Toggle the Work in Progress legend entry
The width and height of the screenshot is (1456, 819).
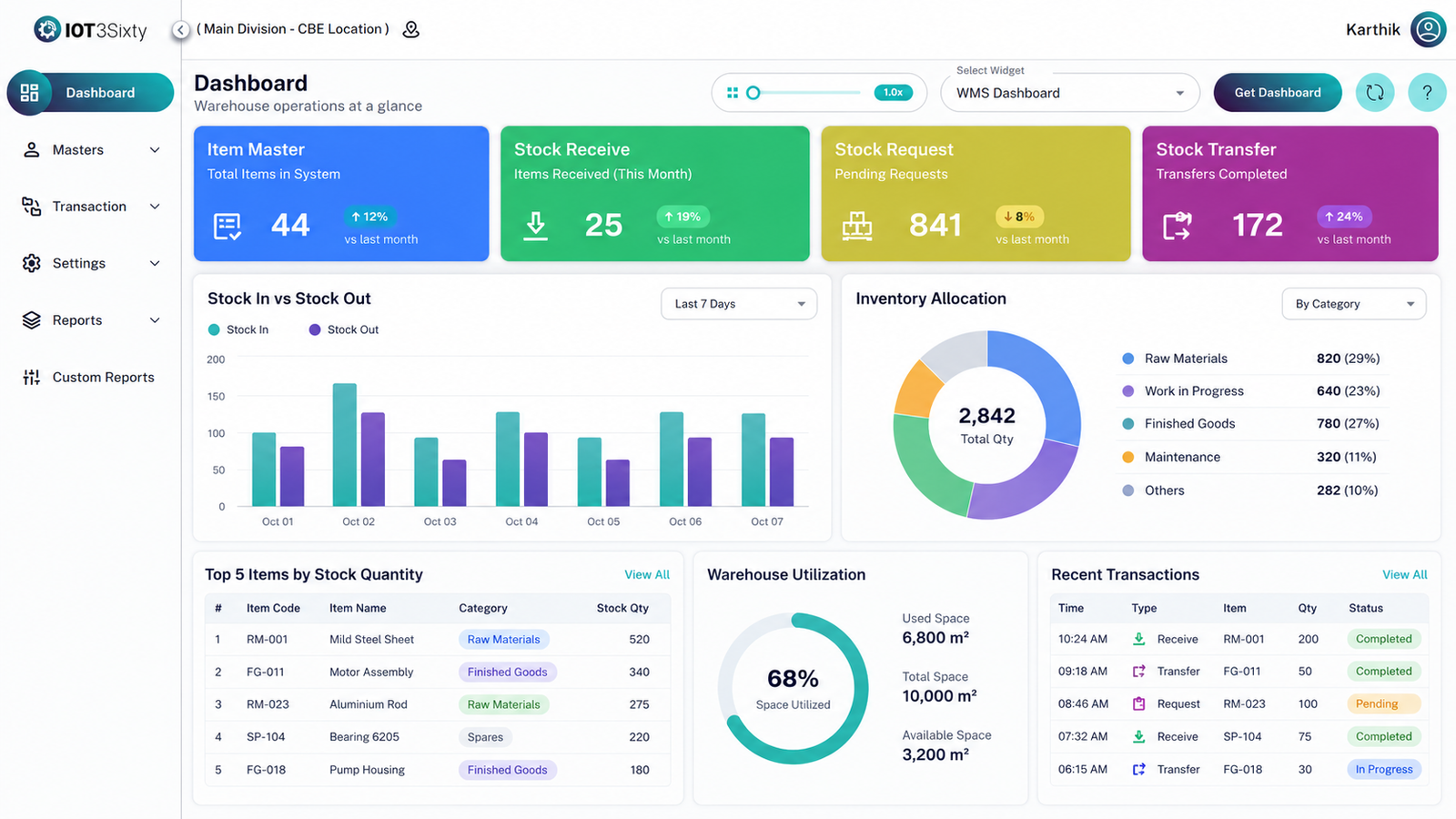pos(1183,391)
